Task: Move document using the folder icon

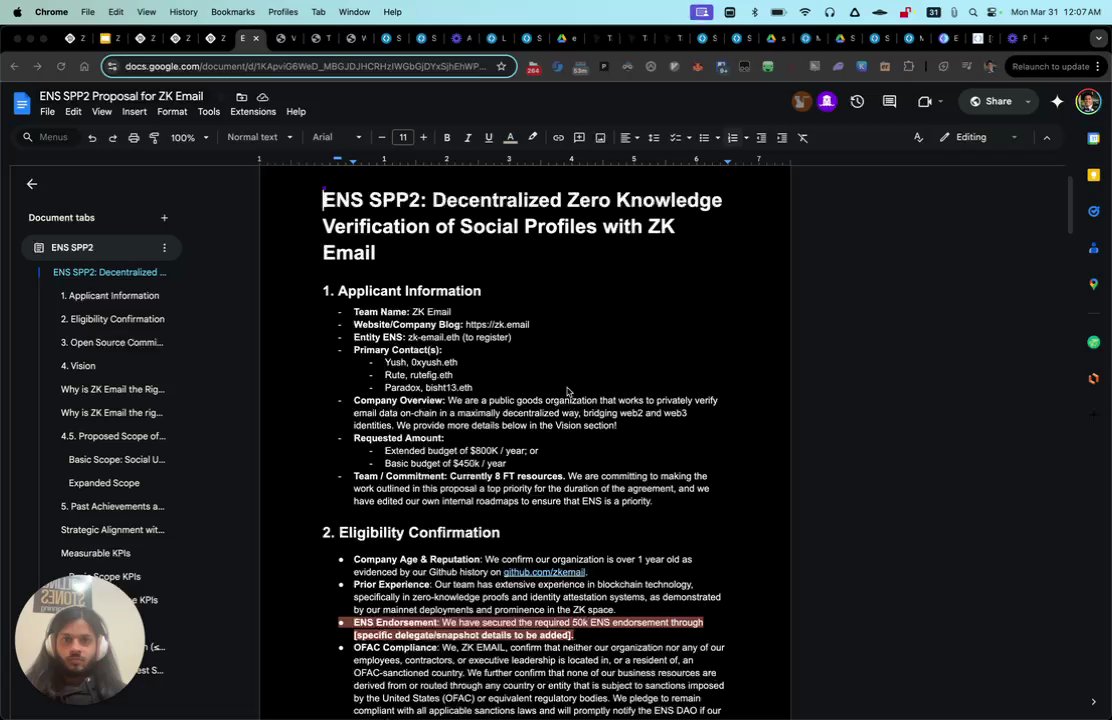Action: tap(242, 96)
